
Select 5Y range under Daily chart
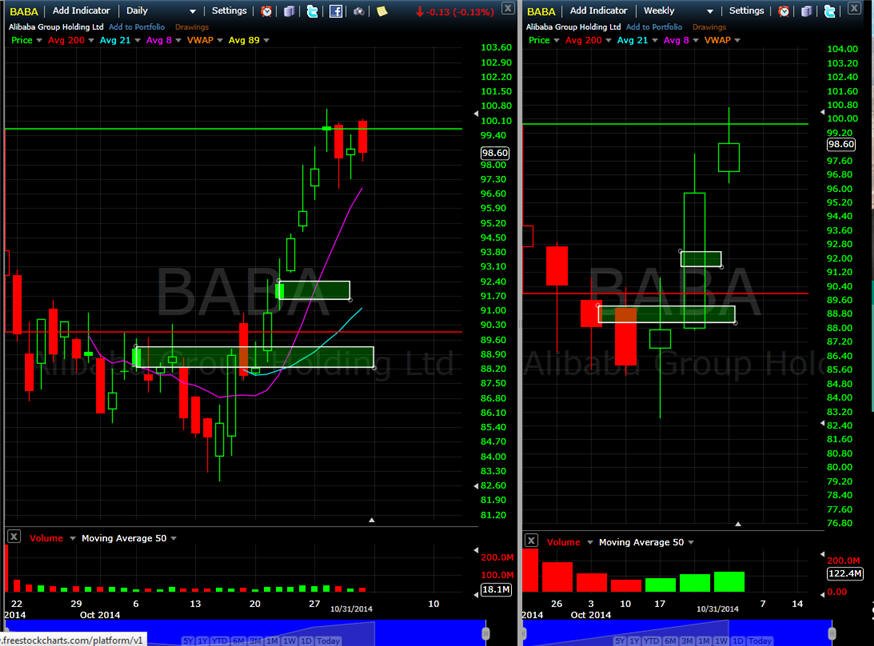coord(188,640)
